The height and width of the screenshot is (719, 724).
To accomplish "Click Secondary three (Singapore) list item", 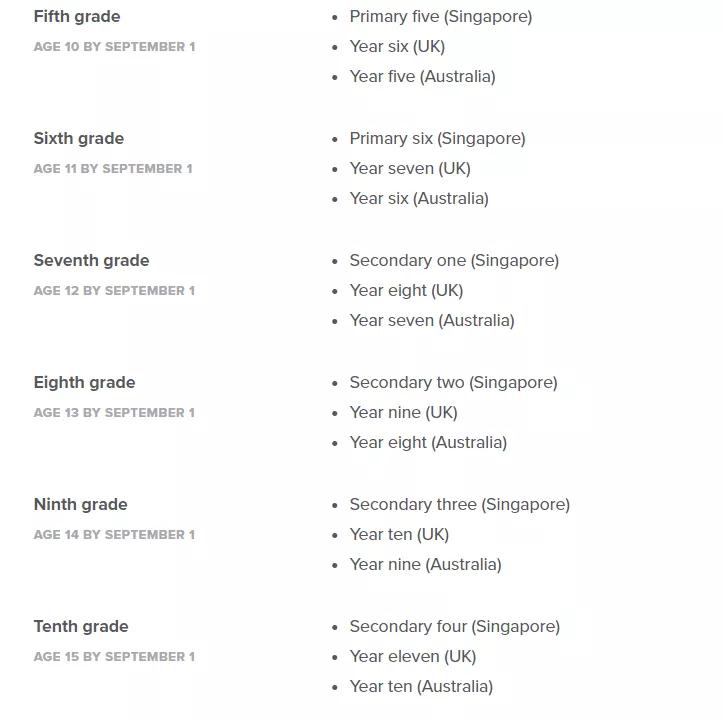I will [459, 505].
